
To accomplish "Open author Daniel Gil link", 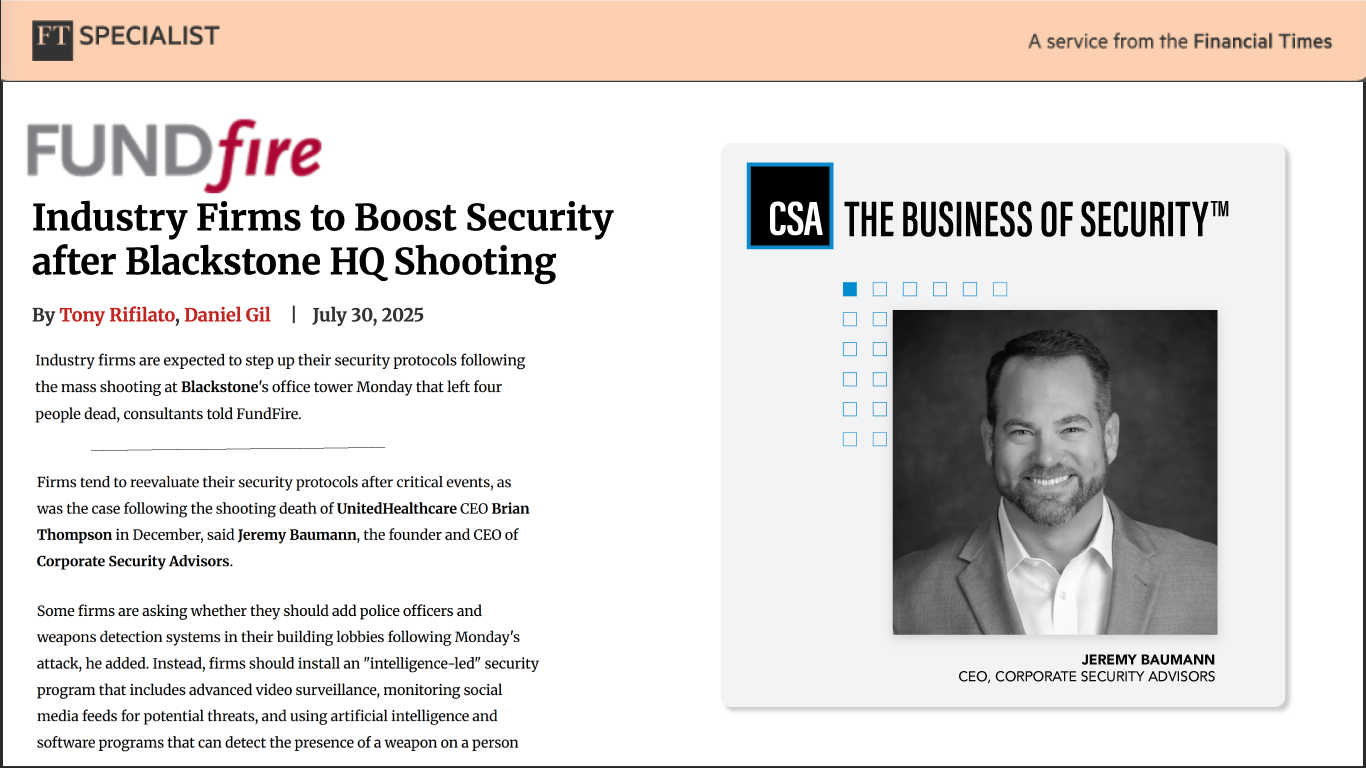I will click(x=227, y=315).
